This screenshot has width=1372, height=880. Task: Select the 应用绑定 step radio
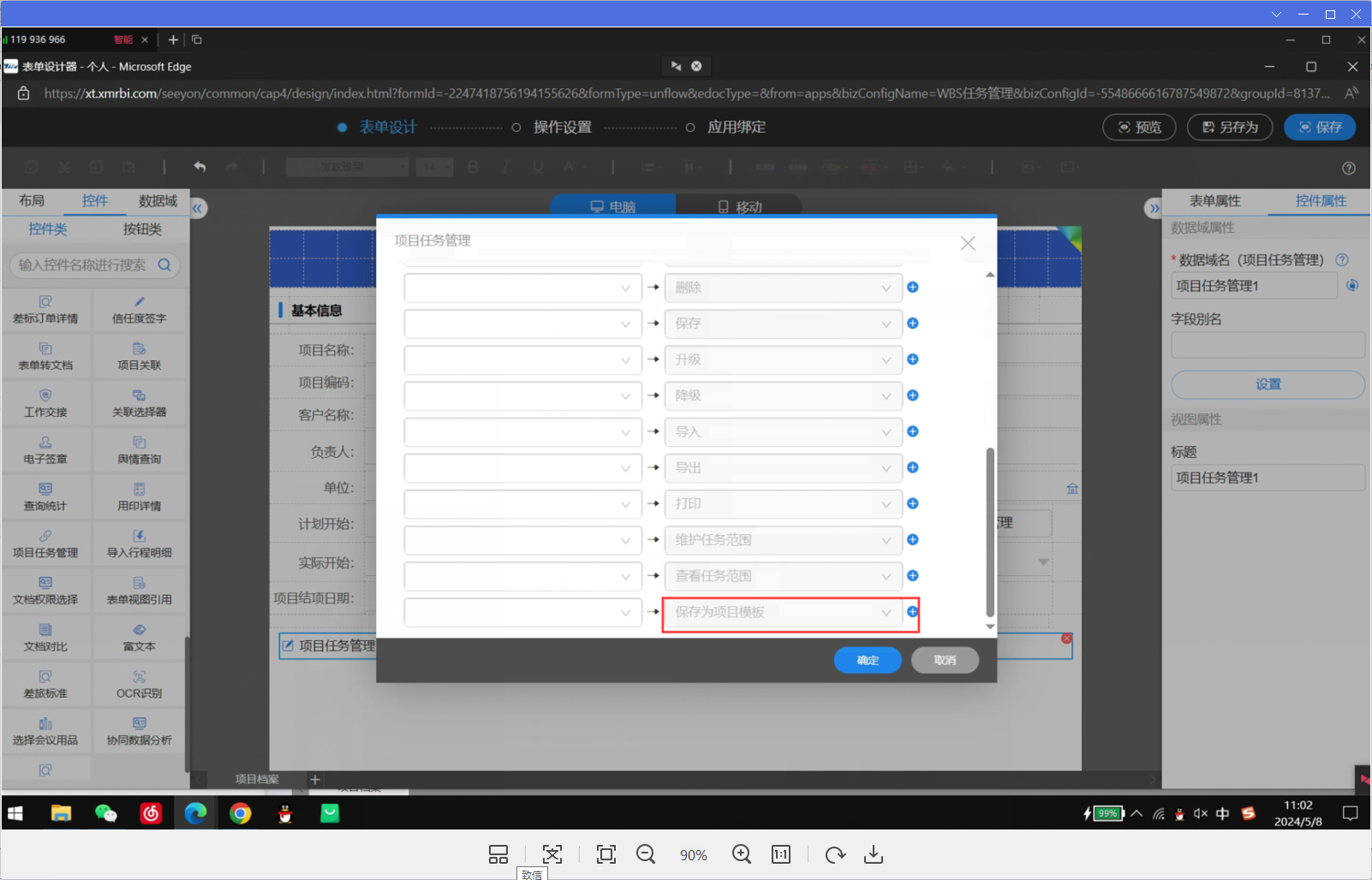[x=690, y=128]
